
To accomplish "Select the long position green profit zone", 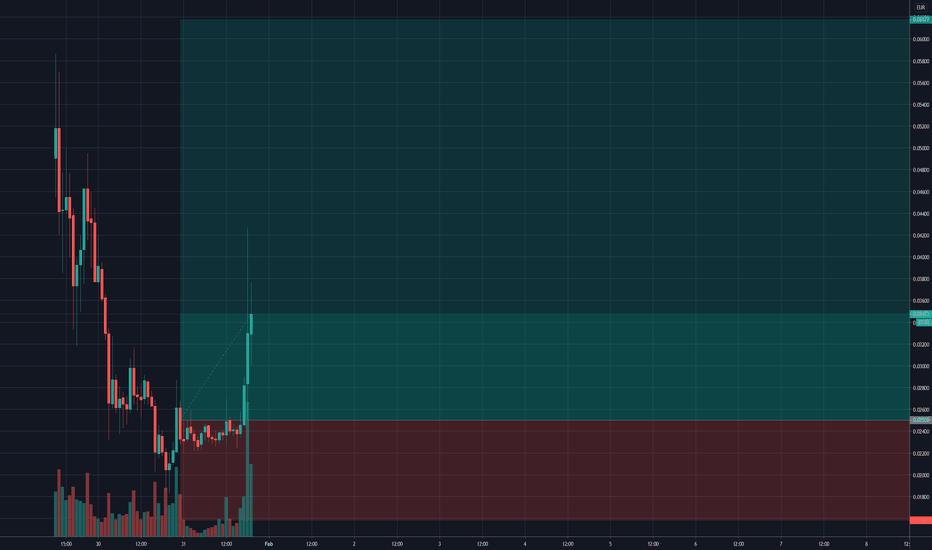I will (x=544, y=220).
